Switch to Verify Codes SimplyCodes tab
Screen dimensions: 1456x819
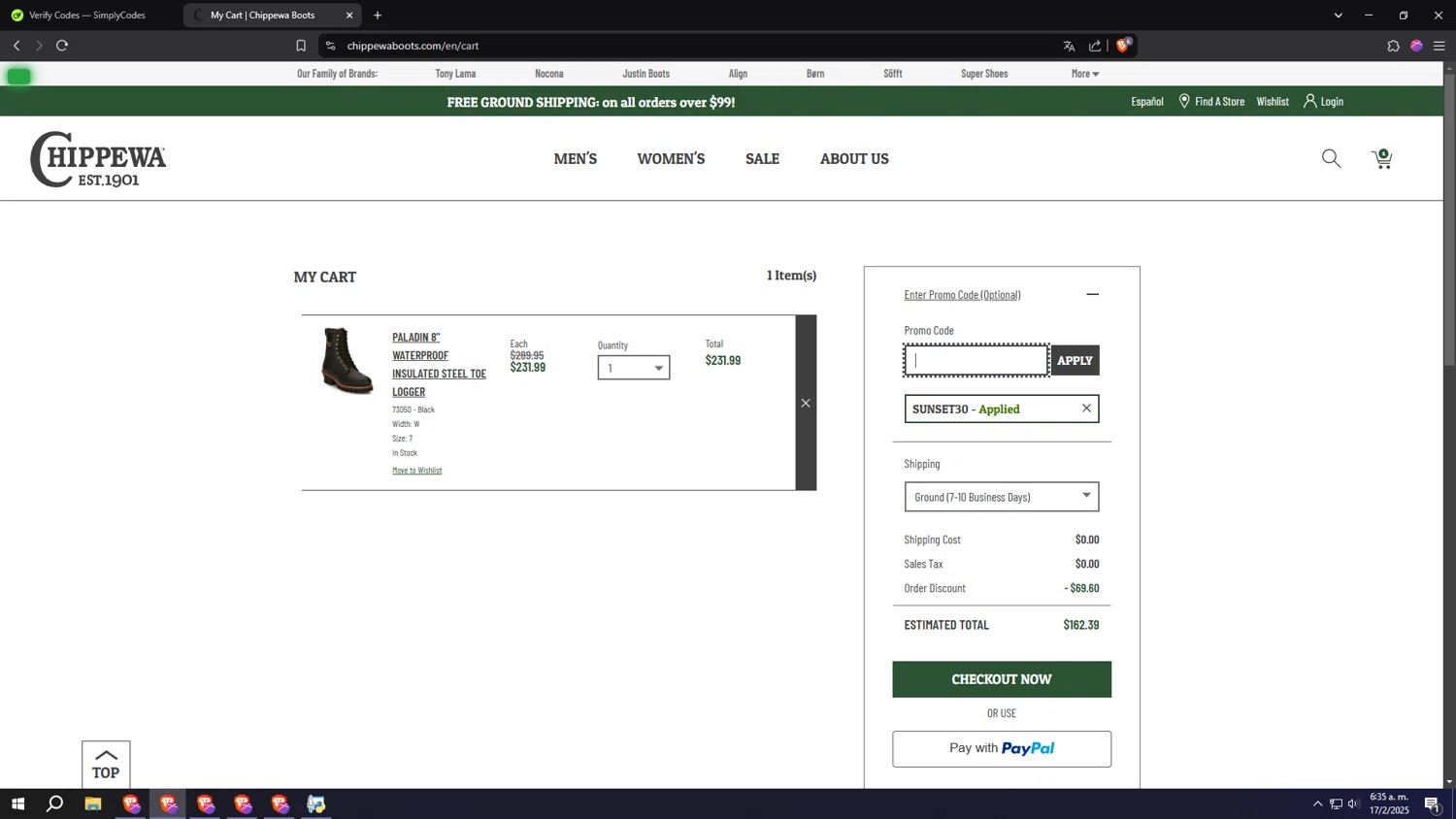[87, 16]
